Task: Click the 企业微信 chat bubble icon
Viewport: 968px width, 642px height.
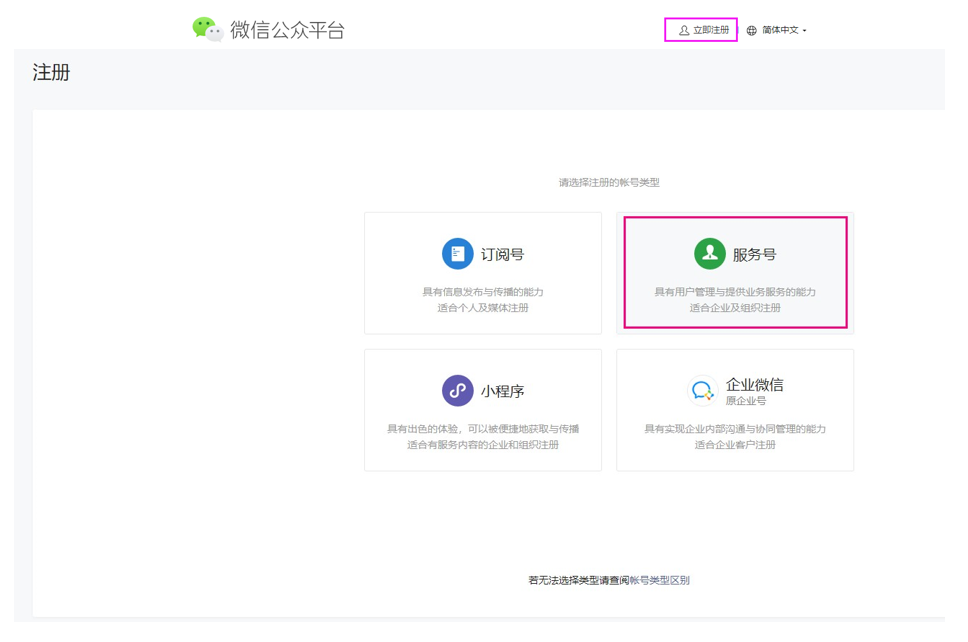Action: (703, 391)
